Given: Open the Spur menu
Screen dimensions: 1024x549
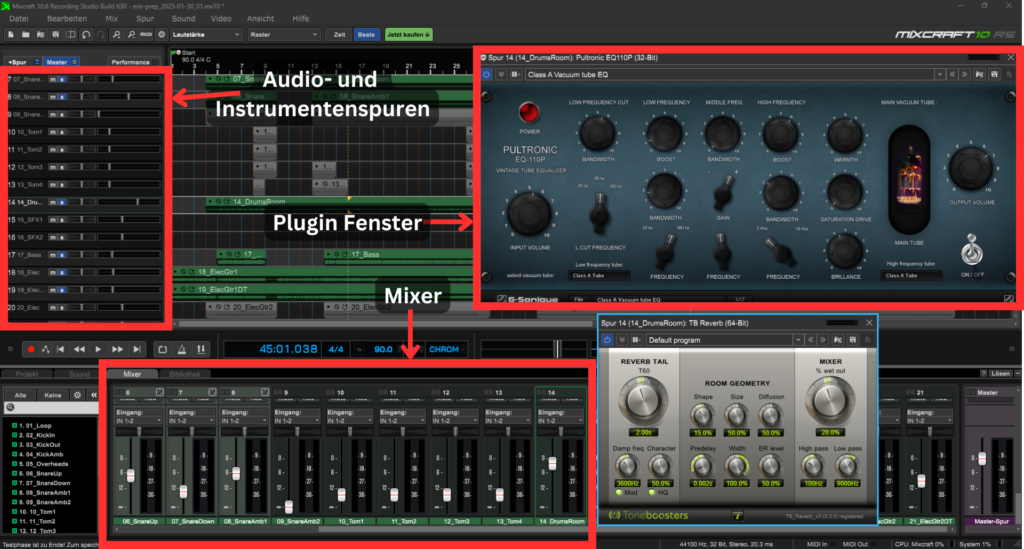Looking at the screenshot, I should pyautogui.click(x=145, y=18).
